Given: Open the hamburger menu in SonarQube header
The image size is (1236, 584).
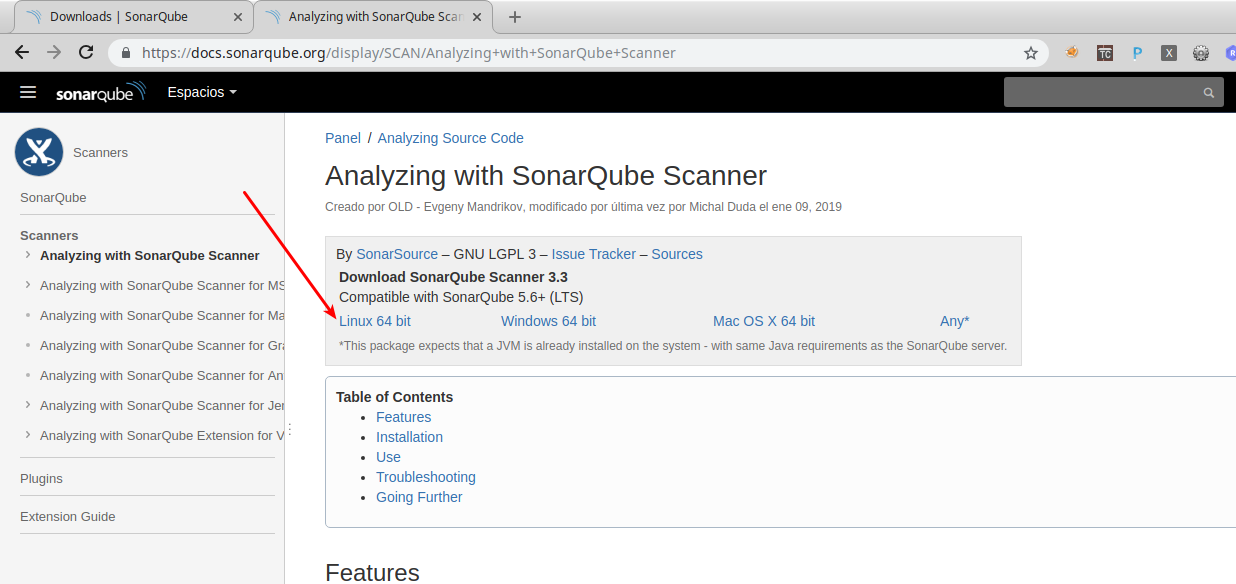Looking at the screenshot, I should [28, 92].
